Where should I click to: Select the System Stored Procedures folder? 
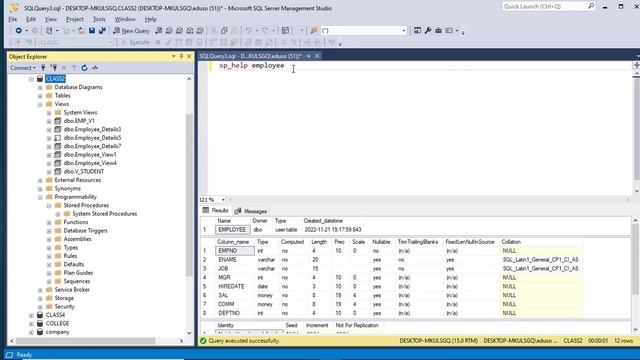pos(104,214)
